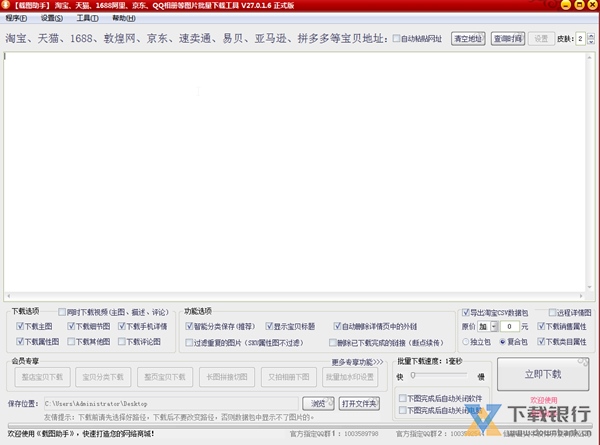600x445 pixels.
Task: Maximize the window via title bar
Action: pos(579,5)
